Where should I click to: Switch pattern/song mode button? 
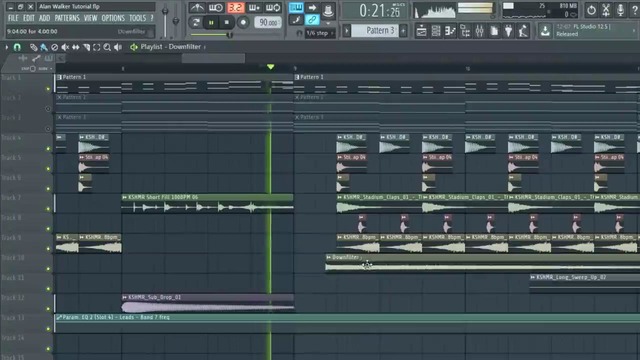click(x=196, y=22)
